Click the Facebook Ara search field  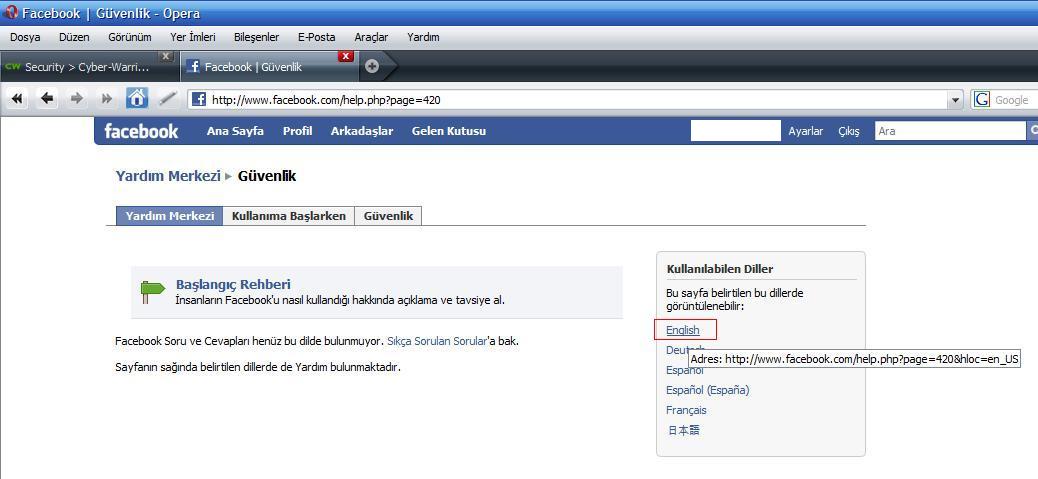tap(950, 131)
